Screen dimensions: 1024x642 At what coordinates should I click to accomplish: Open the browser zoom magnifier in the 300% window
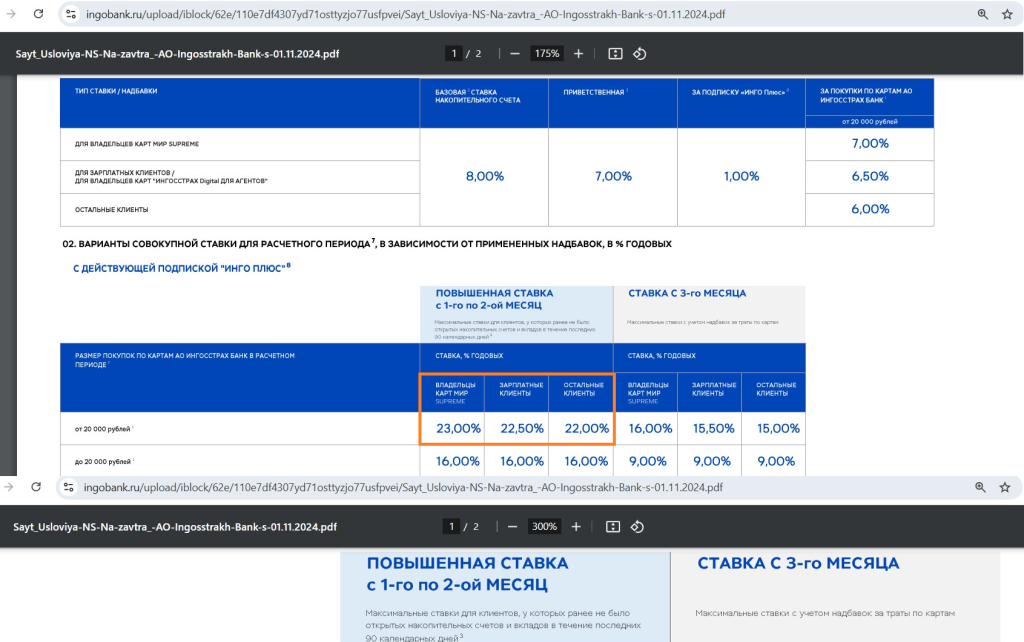coord(982,487)
